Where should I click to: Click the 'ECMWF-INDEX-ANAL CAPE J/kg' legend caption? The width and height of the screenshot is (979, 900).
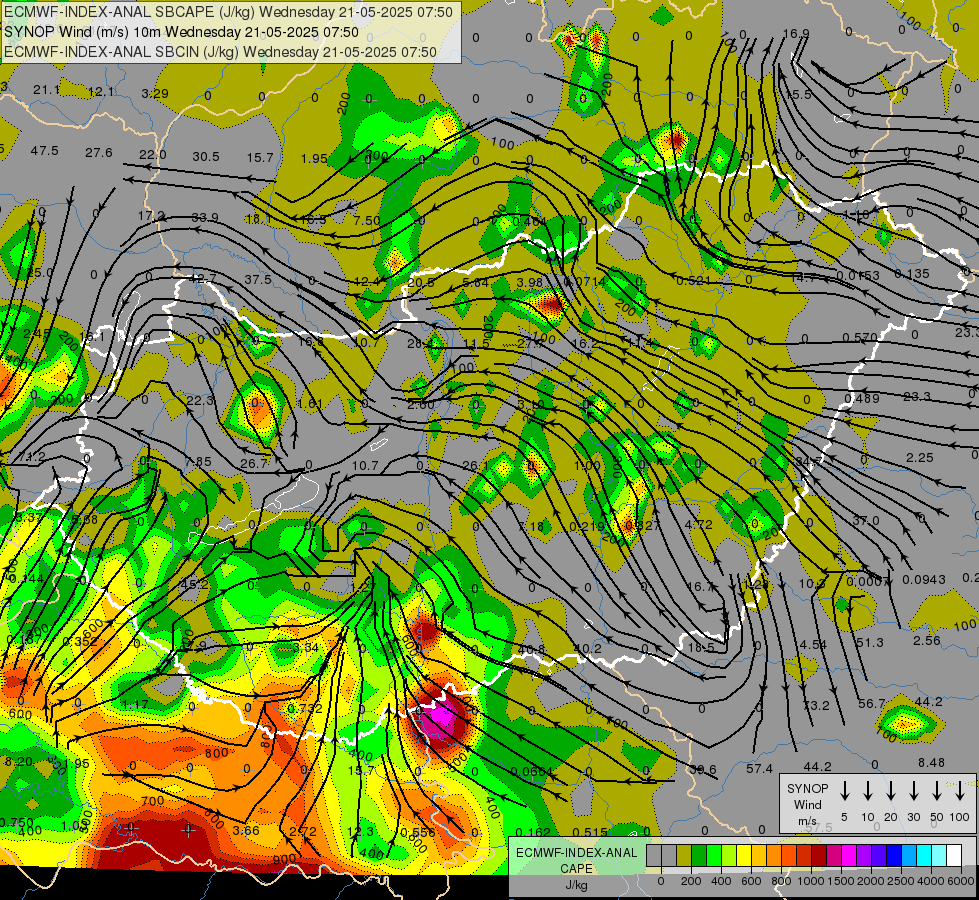click(576, 869)
